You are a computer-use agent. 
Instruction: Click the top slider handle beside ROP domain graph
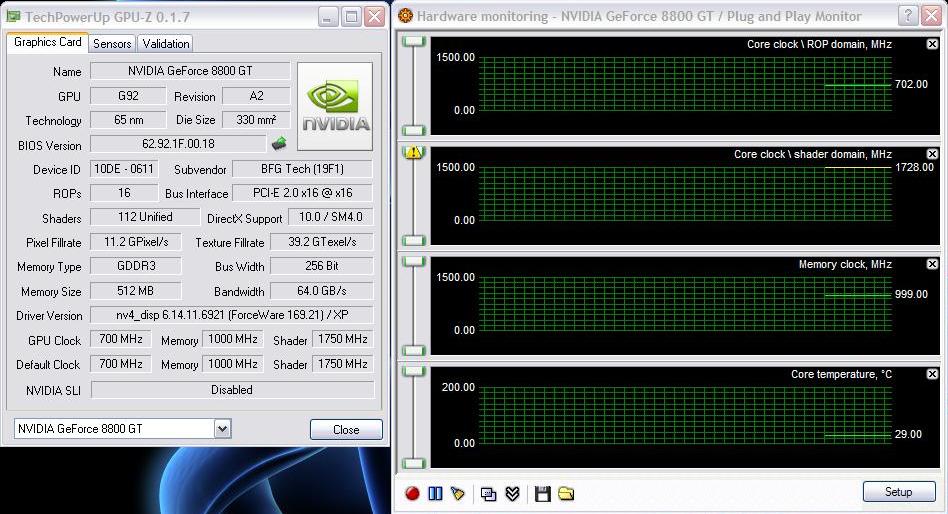(413, 41)
